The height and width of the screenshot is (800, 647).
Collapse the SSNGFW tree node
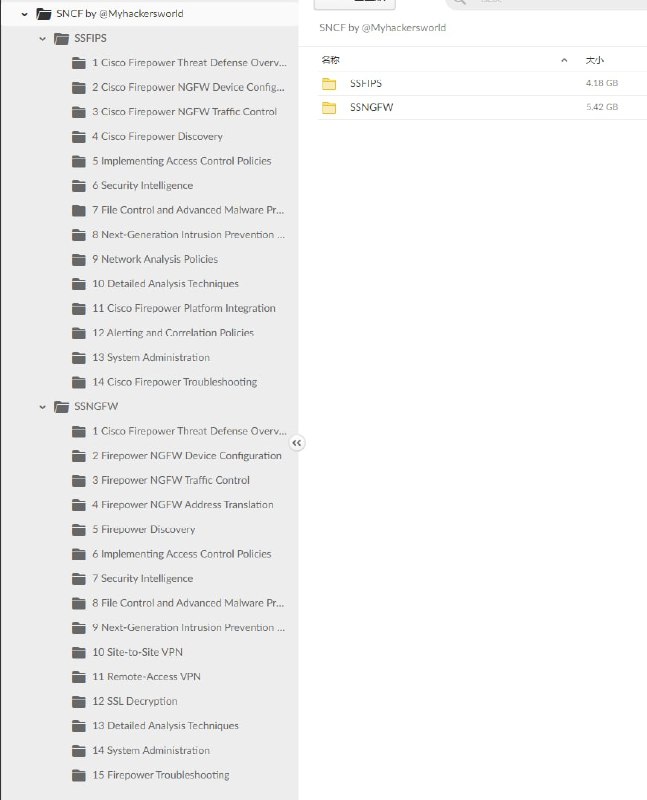[x=42, y=407]
